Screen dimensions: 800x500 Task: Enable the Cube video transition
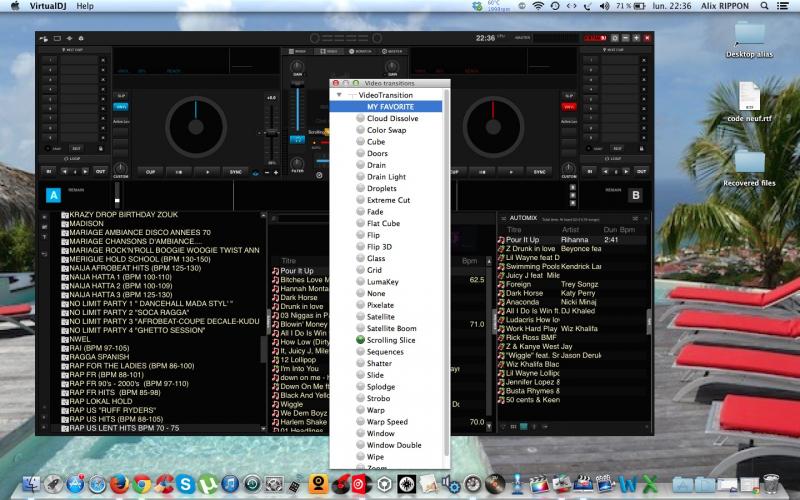point(360,142)
